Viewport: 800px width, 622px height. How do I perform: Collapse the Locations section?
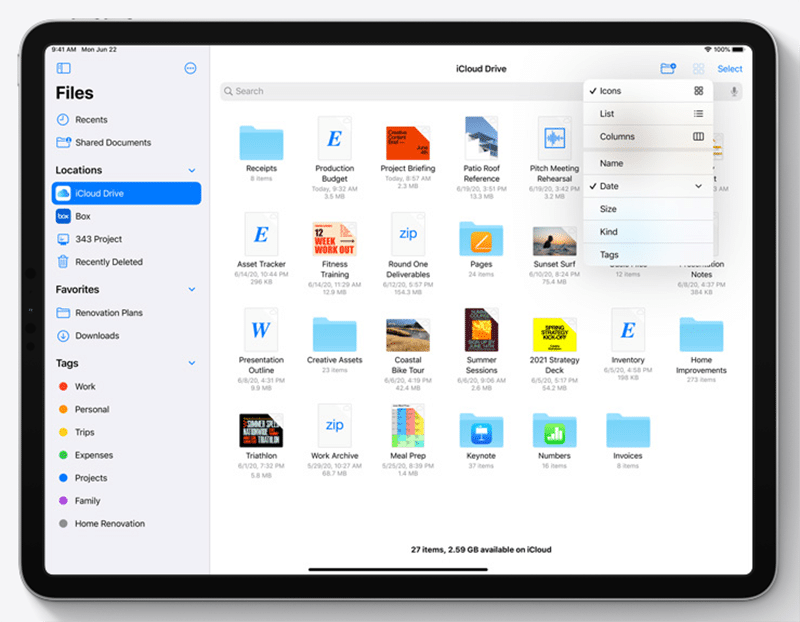(x=192, y=171)
